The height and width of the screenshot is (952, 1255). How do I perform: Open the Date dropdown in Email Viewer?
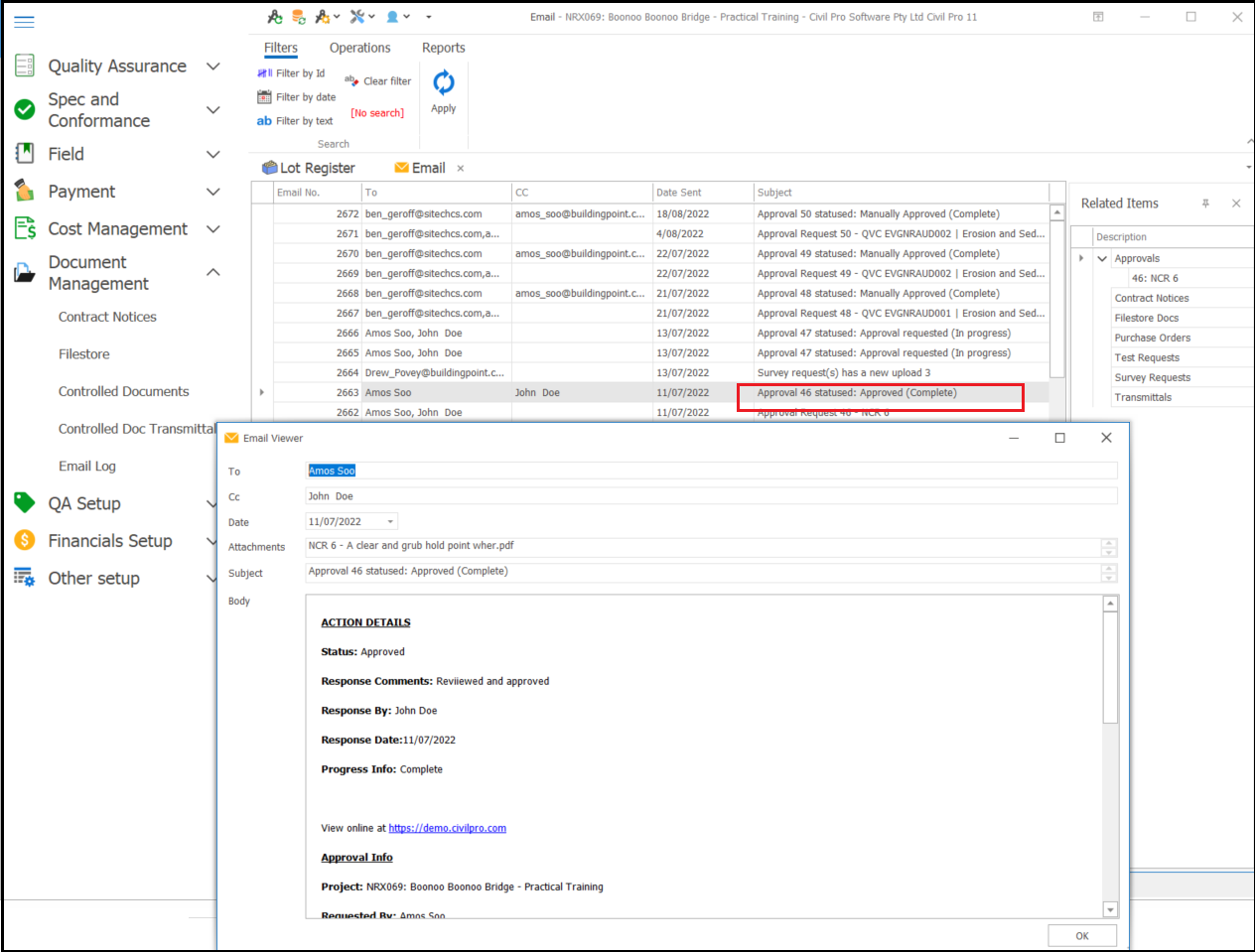(390, 522)
